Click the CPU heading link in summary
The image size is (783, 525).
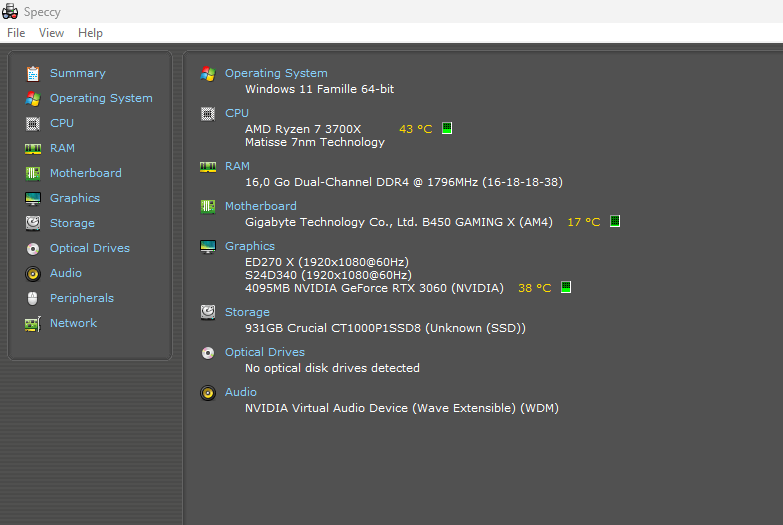point(237,113)
